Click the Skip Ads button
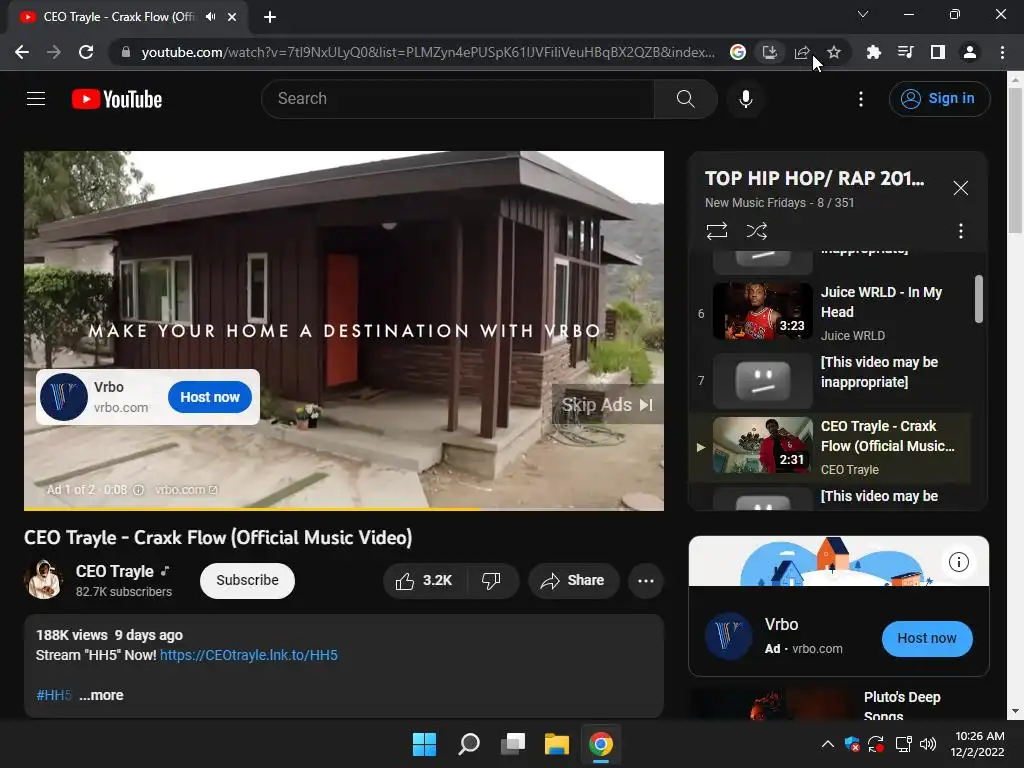 [x=607, y=405]
